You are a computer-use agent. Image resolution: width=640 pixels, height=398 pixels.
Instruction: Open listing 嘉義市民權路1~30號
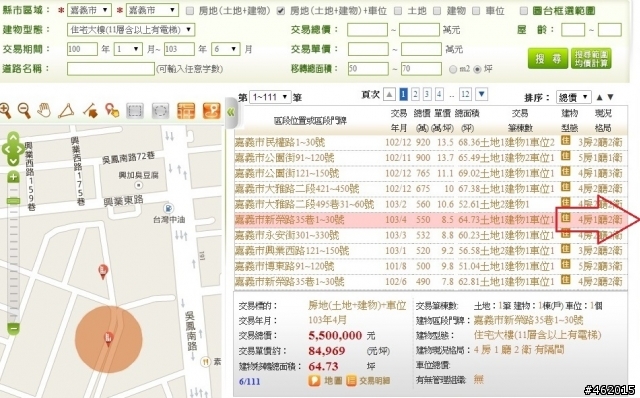pyautogui.click(x=280, y=142)
